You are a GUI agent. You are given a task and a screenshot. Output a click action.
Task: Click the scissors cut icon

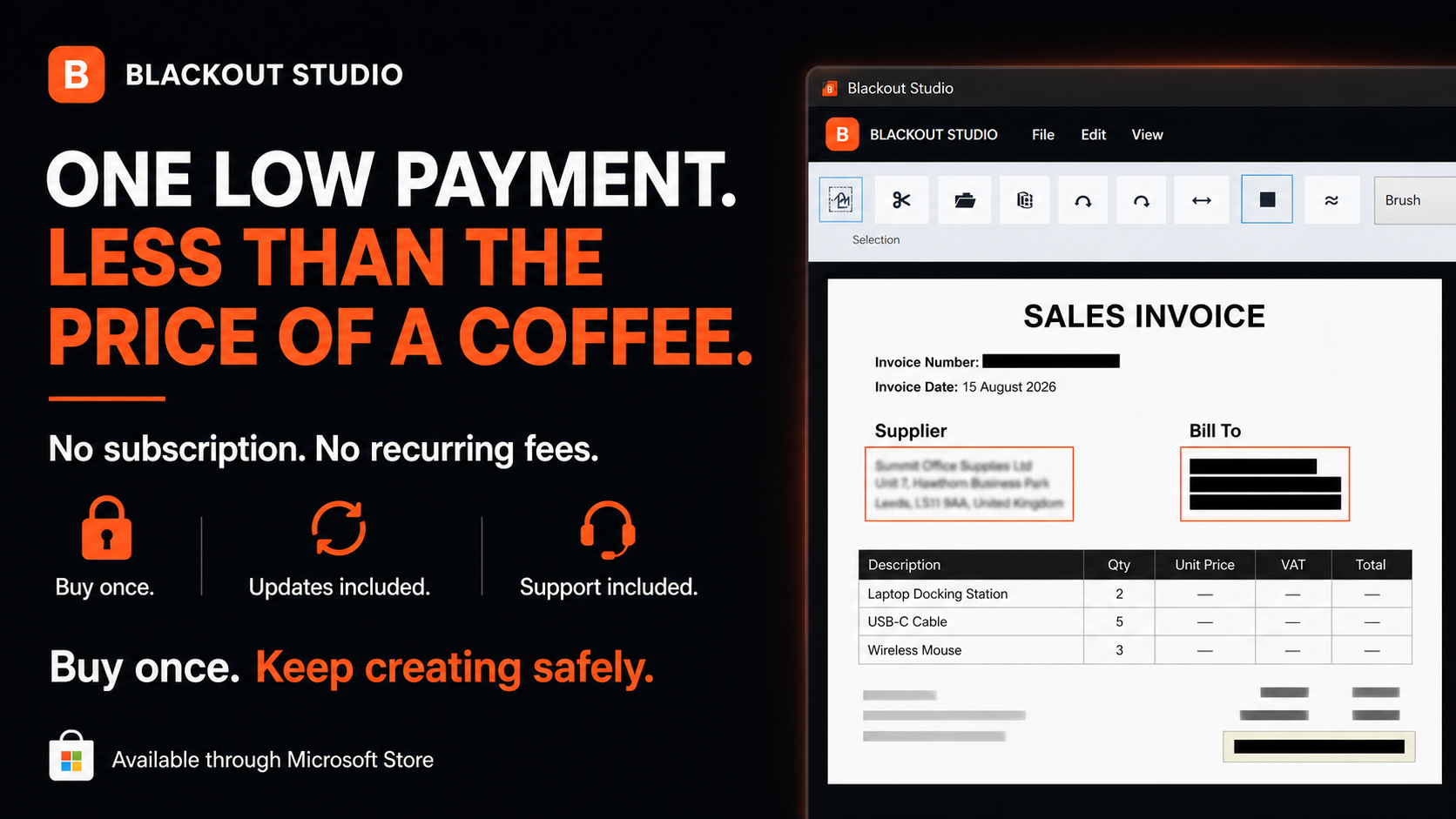pos(901,200)
